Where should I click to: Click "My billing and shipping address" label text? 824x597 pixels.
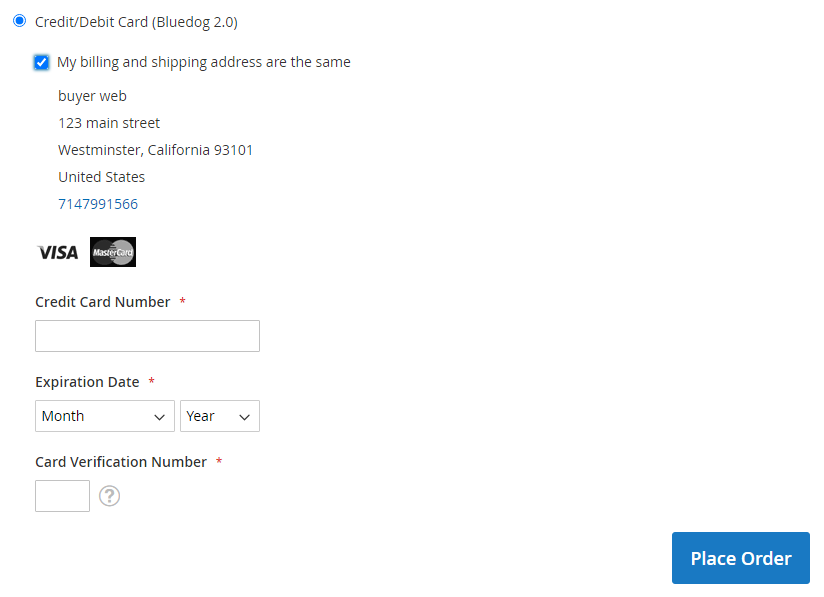[203, 62]
